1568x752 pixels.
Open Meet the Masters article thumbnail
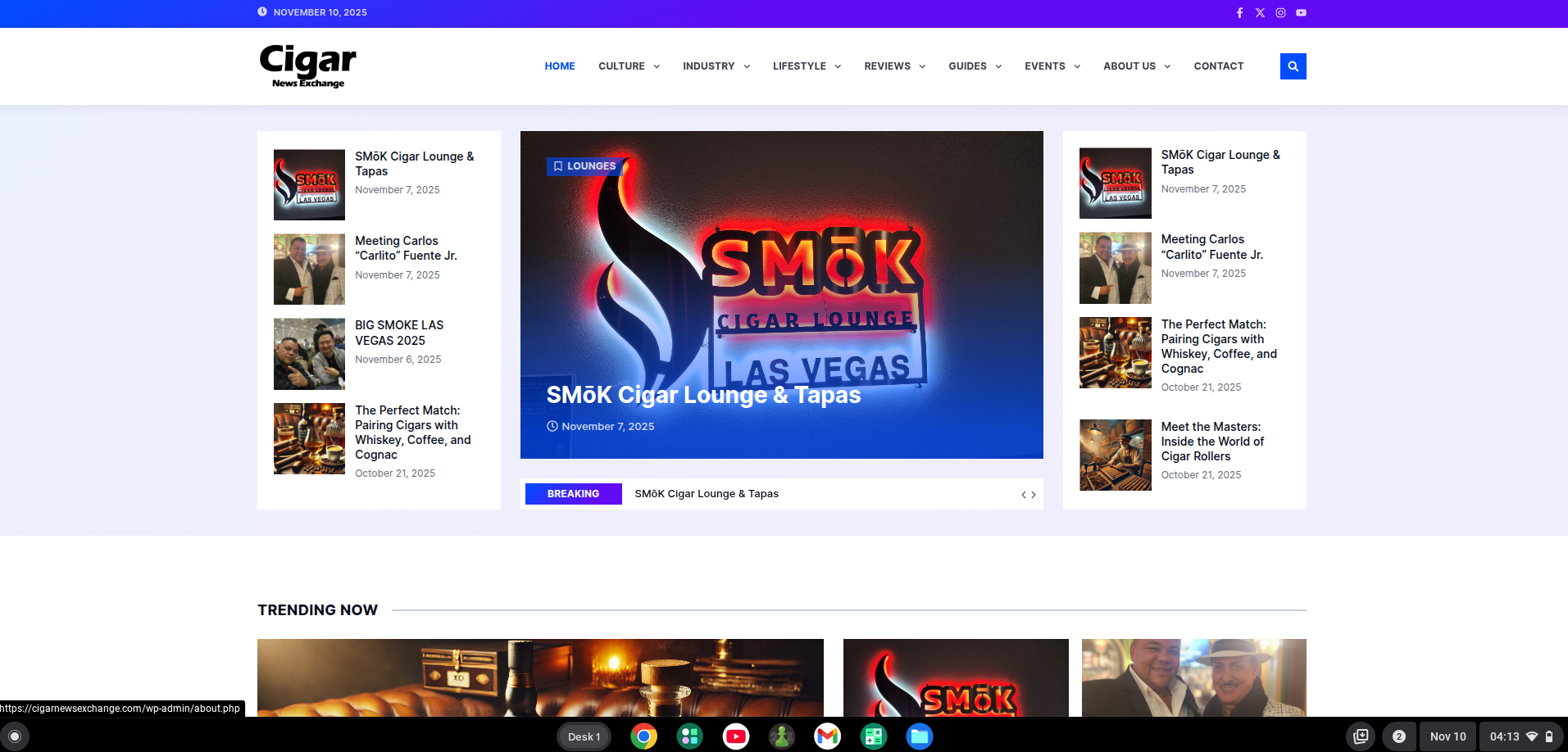point(1115,455)
